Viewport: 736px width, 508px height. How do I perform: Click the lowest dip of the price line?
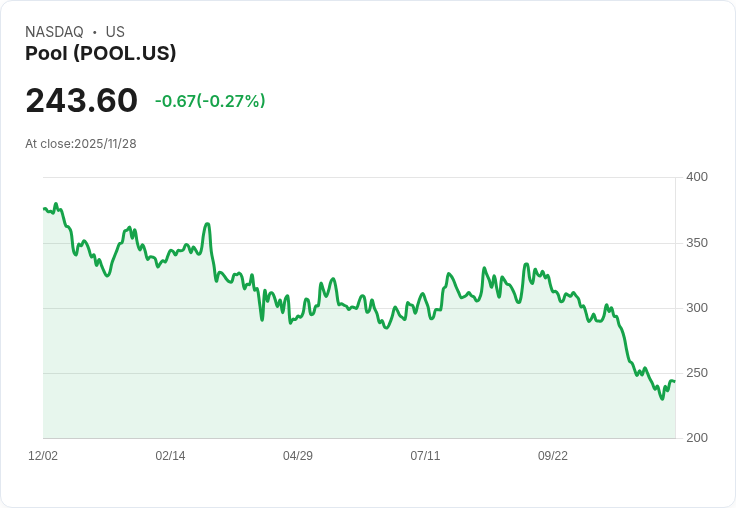pos(662,399)
